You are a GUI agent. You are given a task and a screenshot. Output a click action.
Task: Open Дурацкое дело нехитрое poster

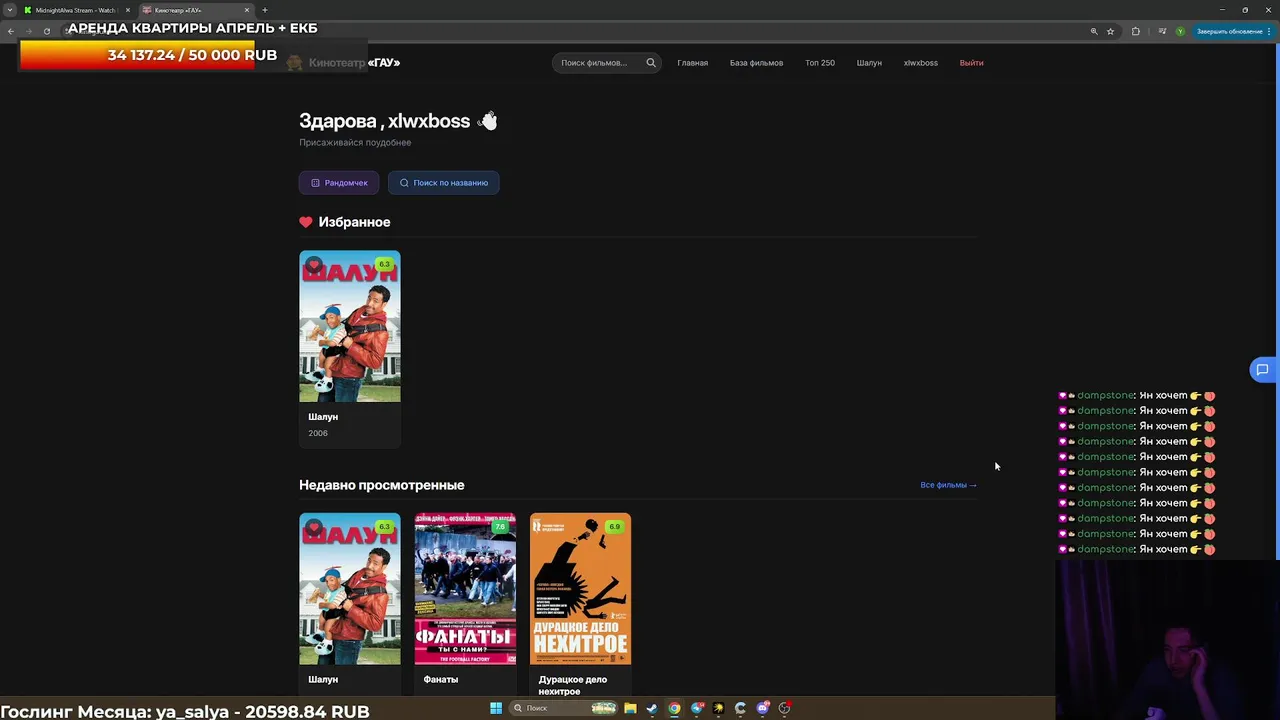580,589
